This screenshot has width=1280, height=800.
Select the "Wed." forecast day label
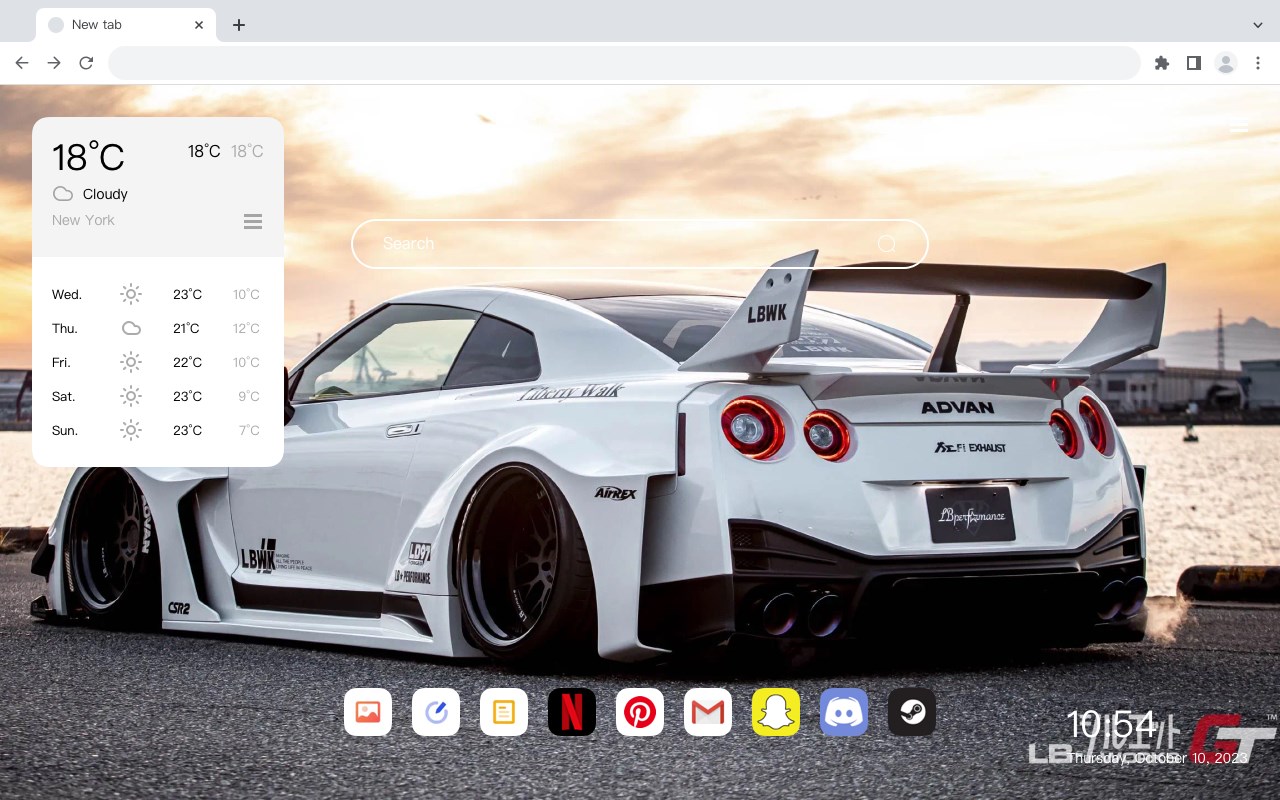[x=67, y=294]
